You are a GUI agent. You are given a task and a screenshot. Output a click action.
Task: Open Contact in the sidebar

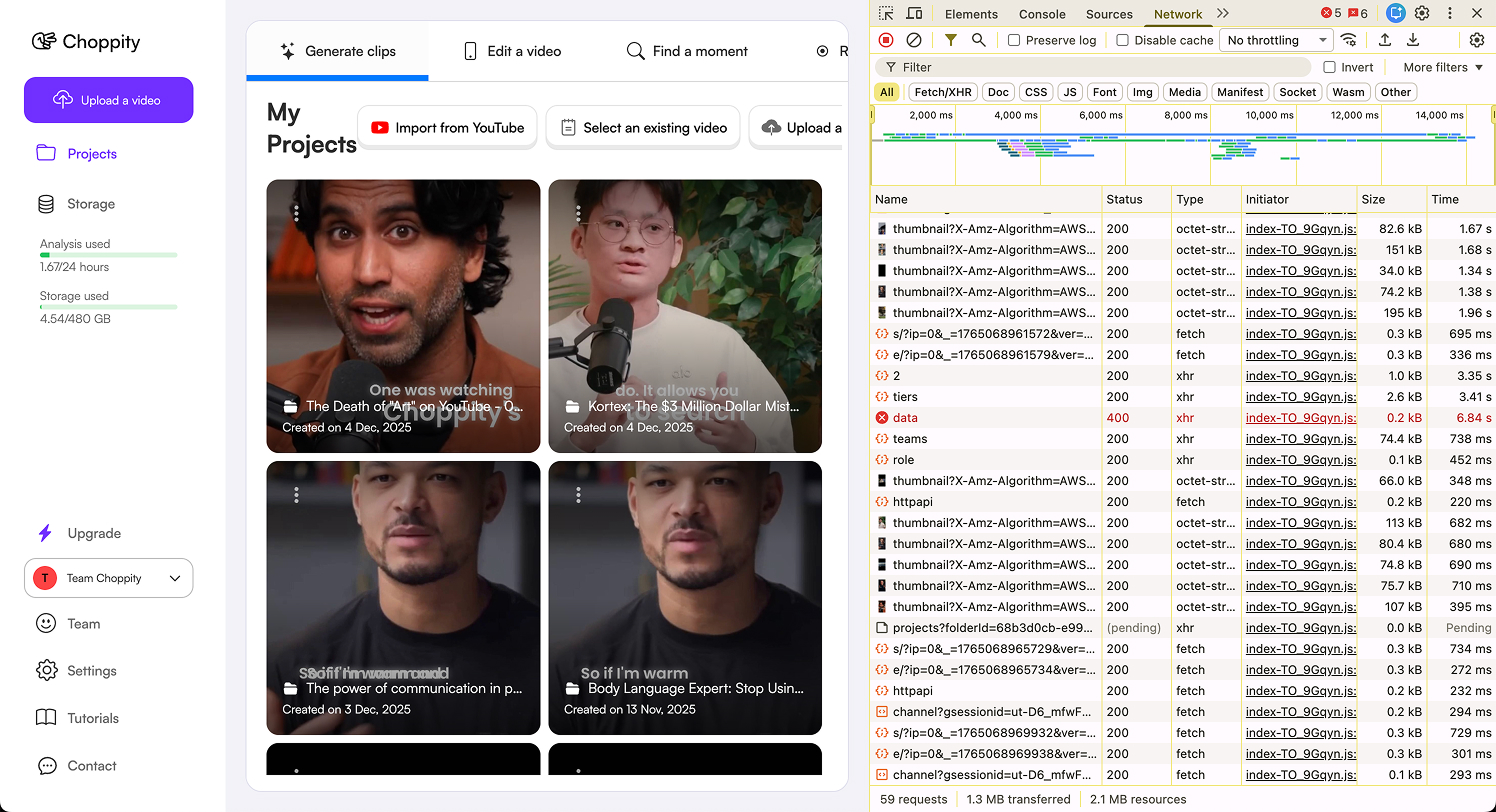tap(77, 766)
